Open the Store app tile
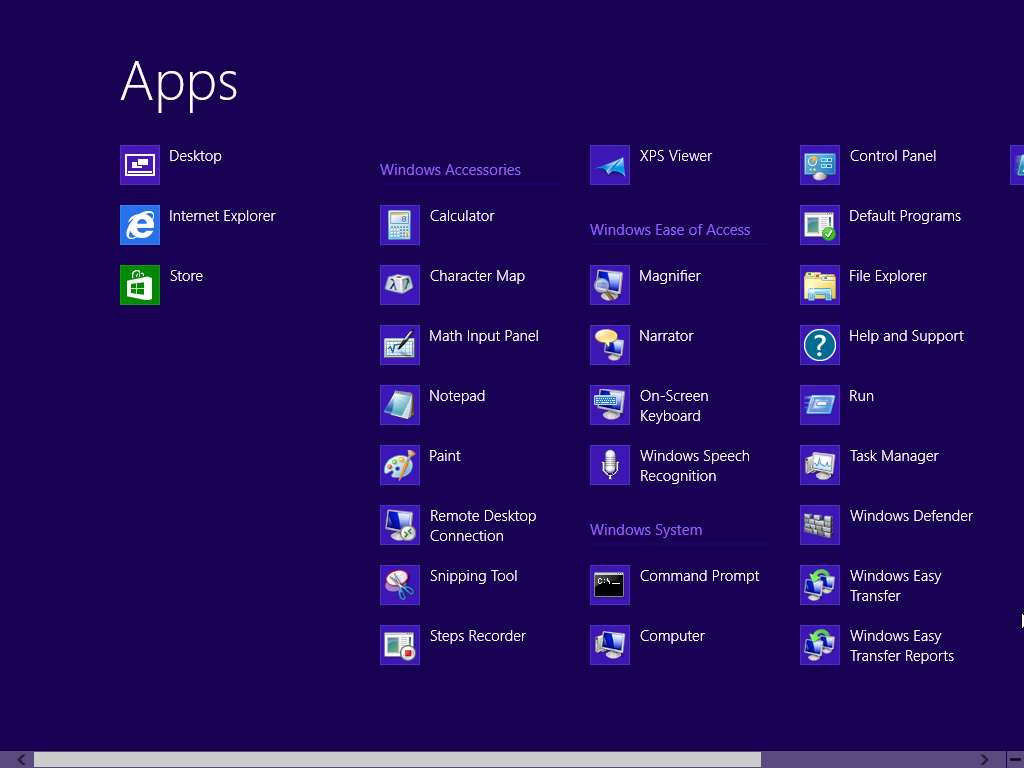The image size is (1024, 768). (140, 285)
